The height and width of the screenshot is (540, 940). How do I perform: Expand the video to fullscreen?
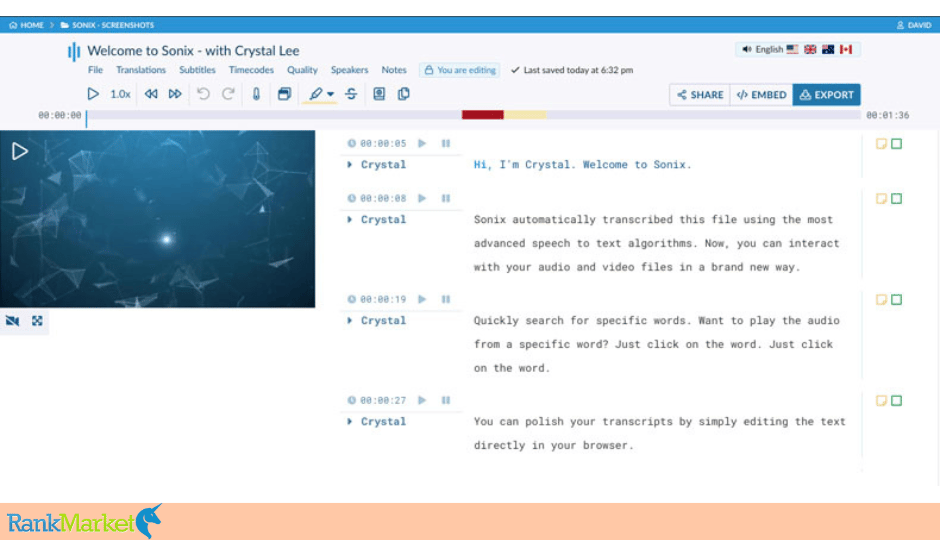point(37,321)
